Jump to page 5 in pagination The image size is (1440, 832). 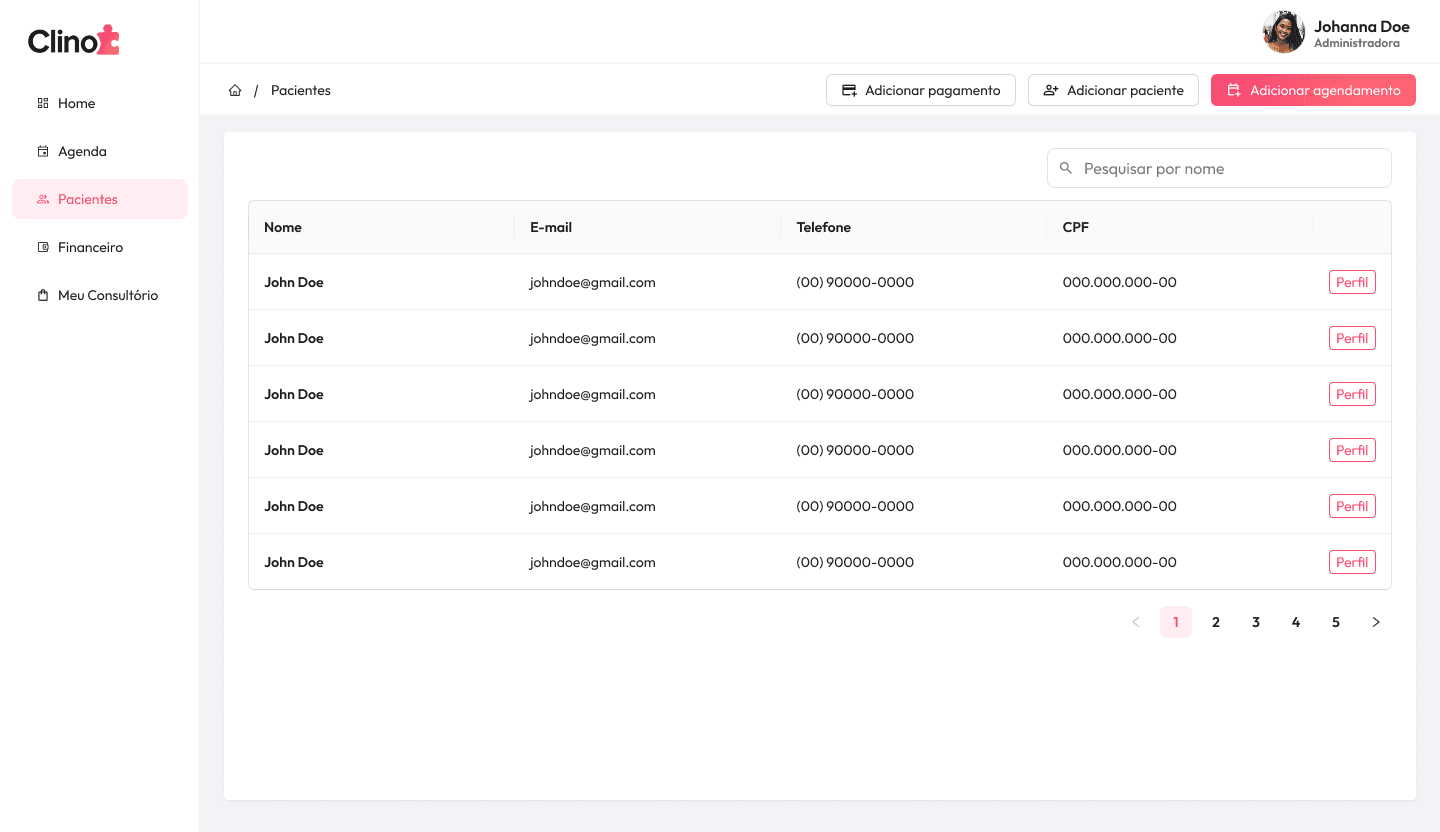pyautogui.click(x=1336, y=622)
